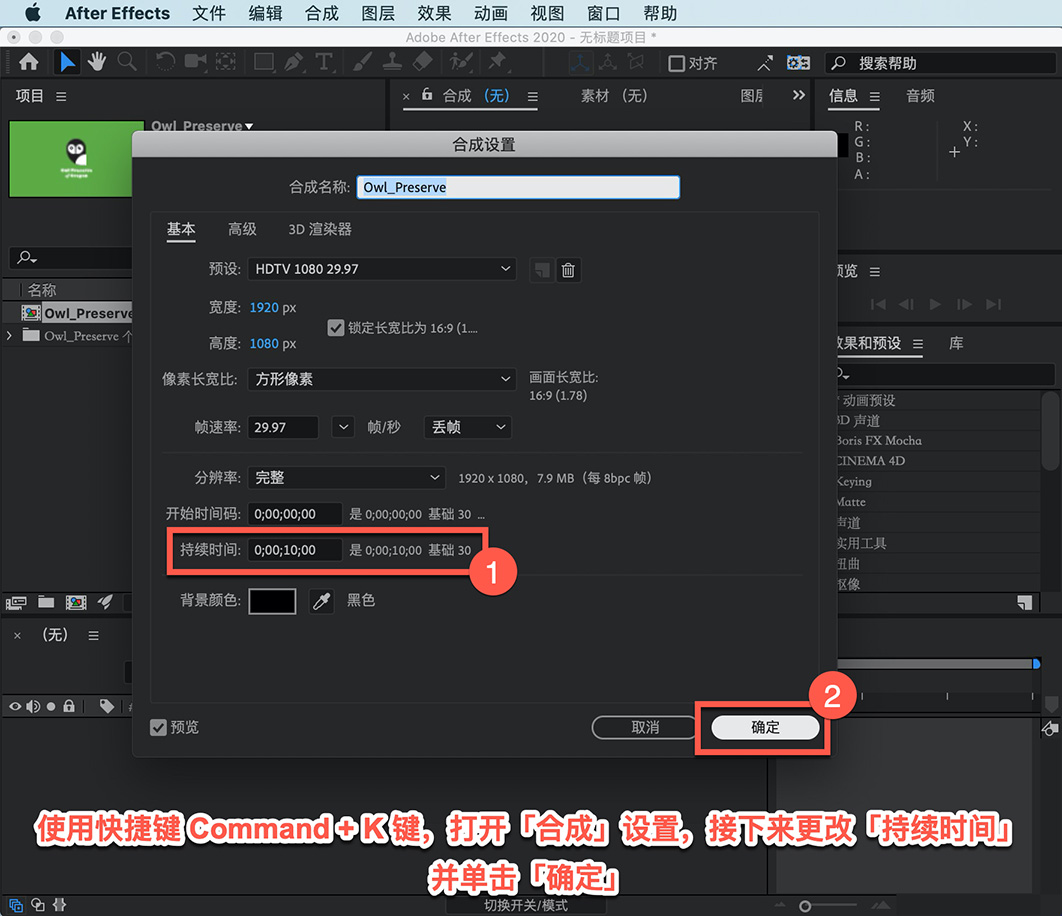
Task: Click the blue work area end marker
Action: tap(1036, 663)
